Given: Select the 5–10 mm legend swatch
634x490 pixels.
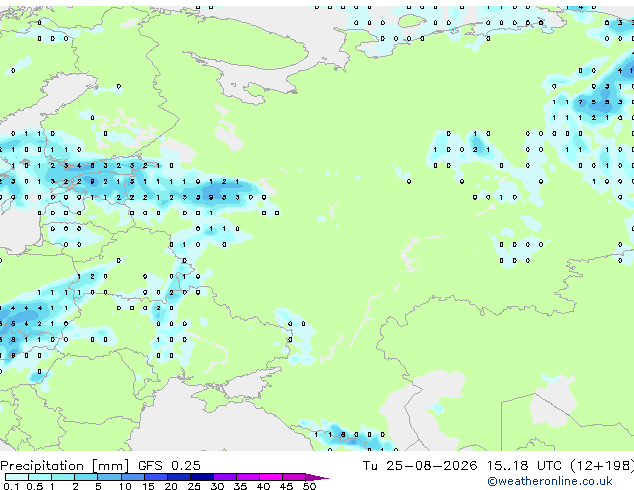Looking at the screenshot, I should 109,477.
